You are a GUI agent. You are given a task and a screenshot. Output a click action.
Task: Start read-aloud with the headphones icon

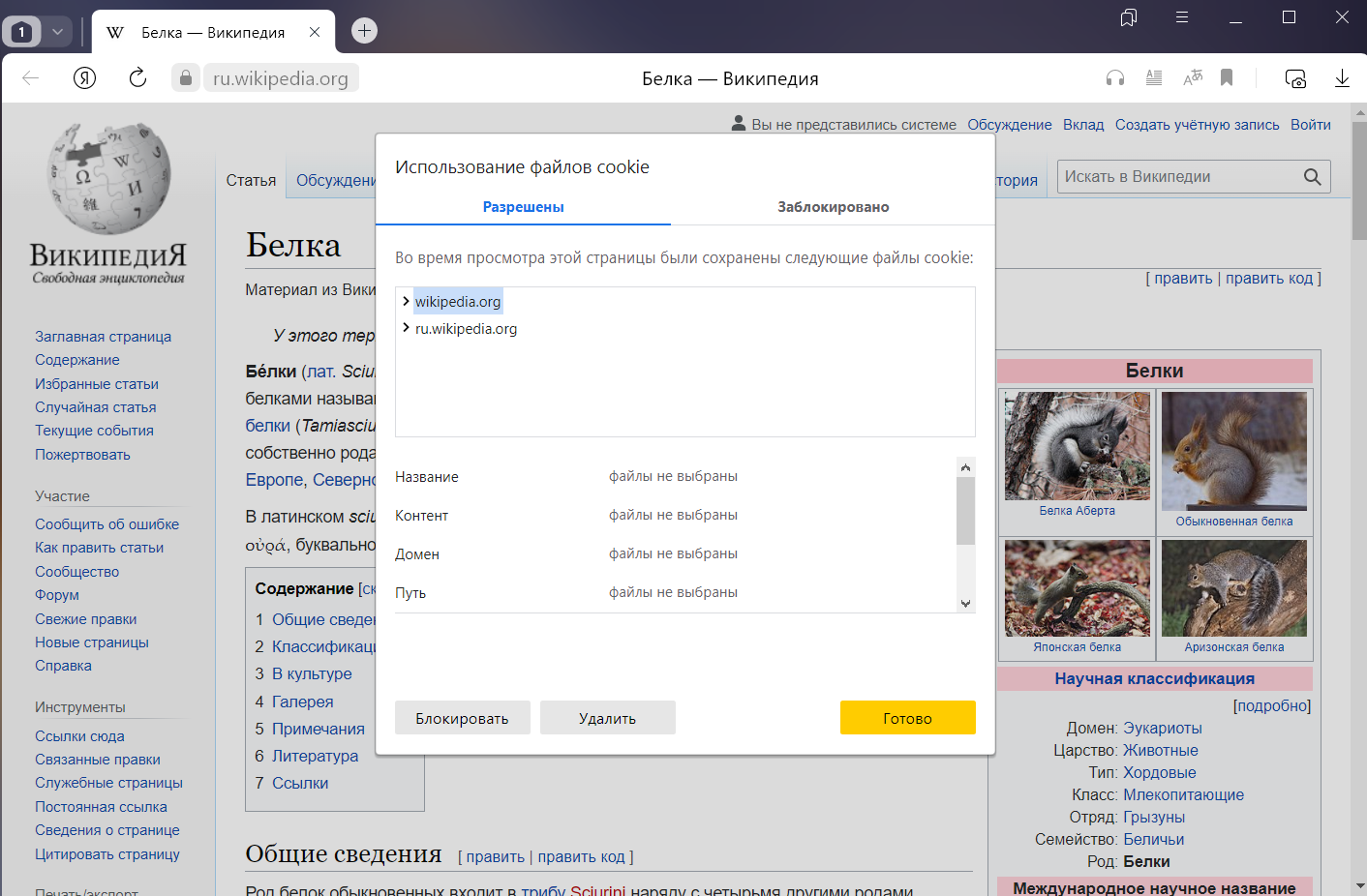tap(1115, 78)
